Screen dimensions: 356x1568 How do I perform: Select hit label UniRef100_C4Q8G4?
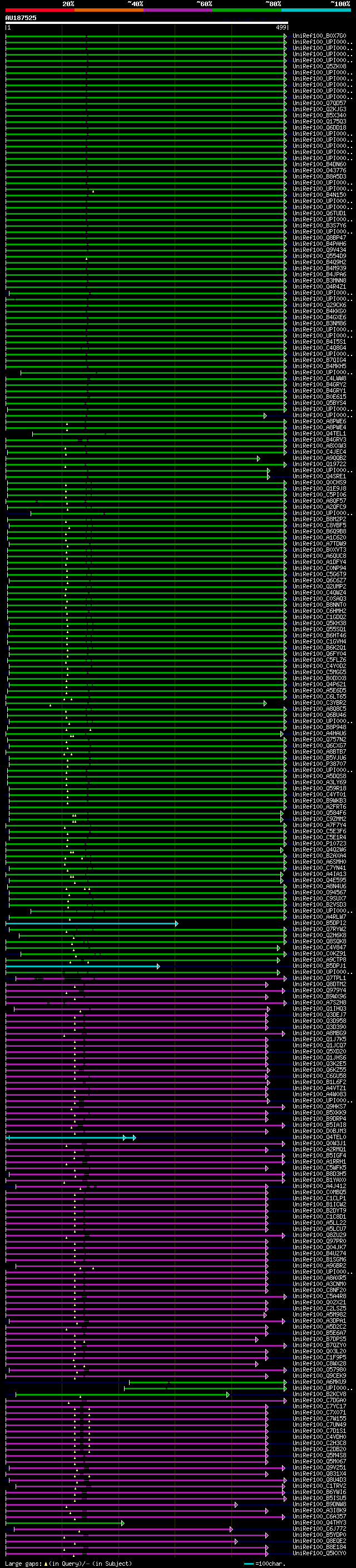tap(319, 348)
